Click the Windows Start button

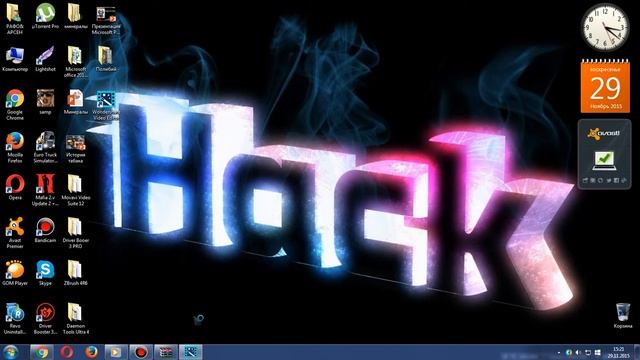(11, 352)
